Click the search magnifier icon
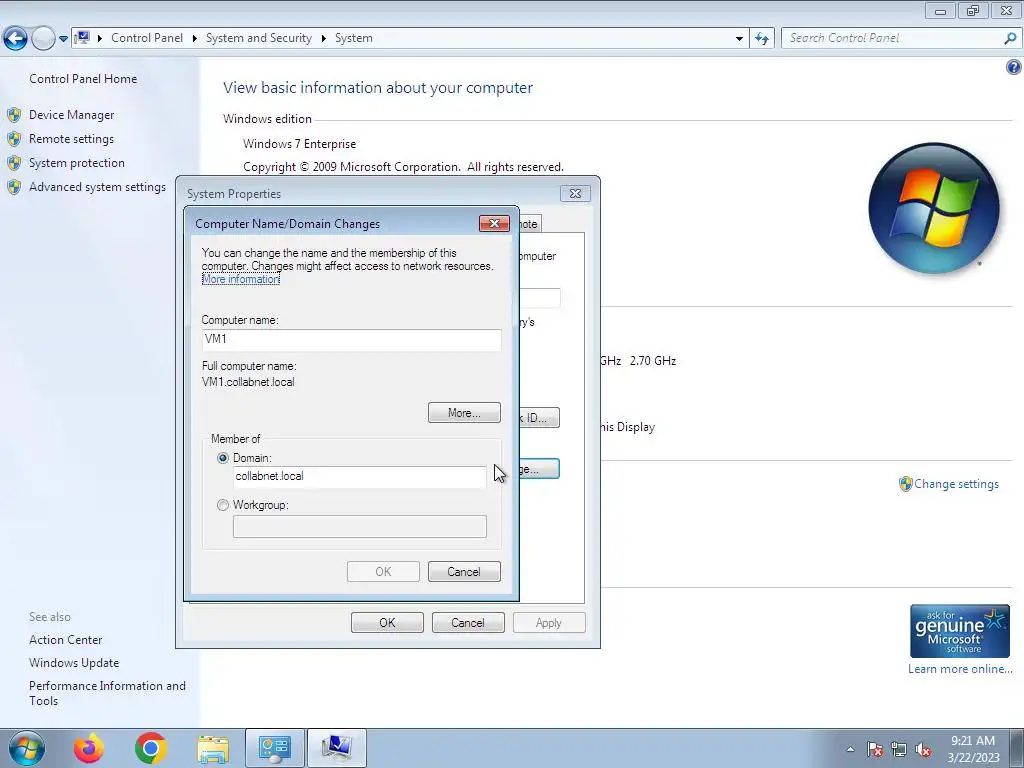 tap(1010, 39)
